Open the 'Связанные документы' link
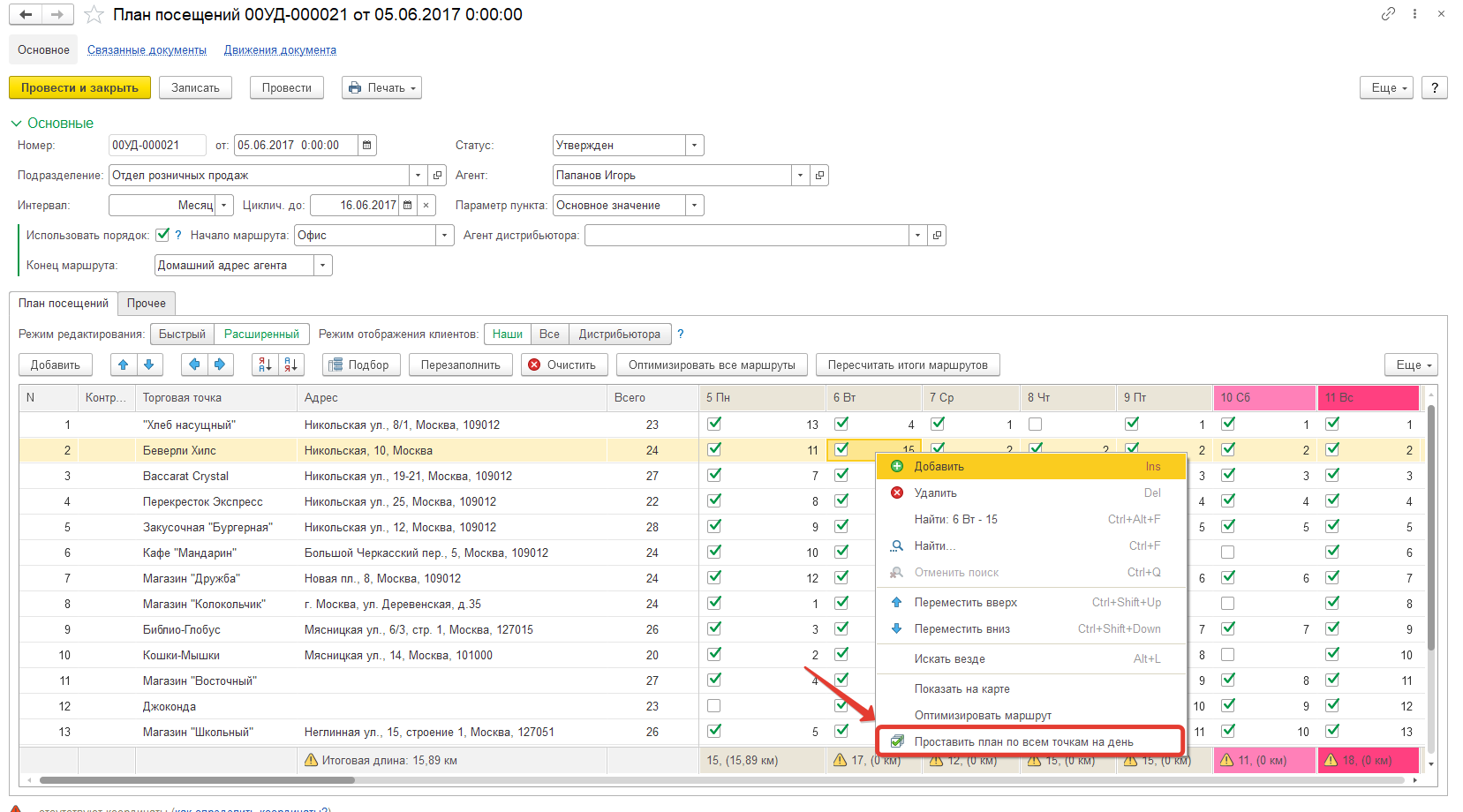The image size is (1463, 812). (147, 50)
